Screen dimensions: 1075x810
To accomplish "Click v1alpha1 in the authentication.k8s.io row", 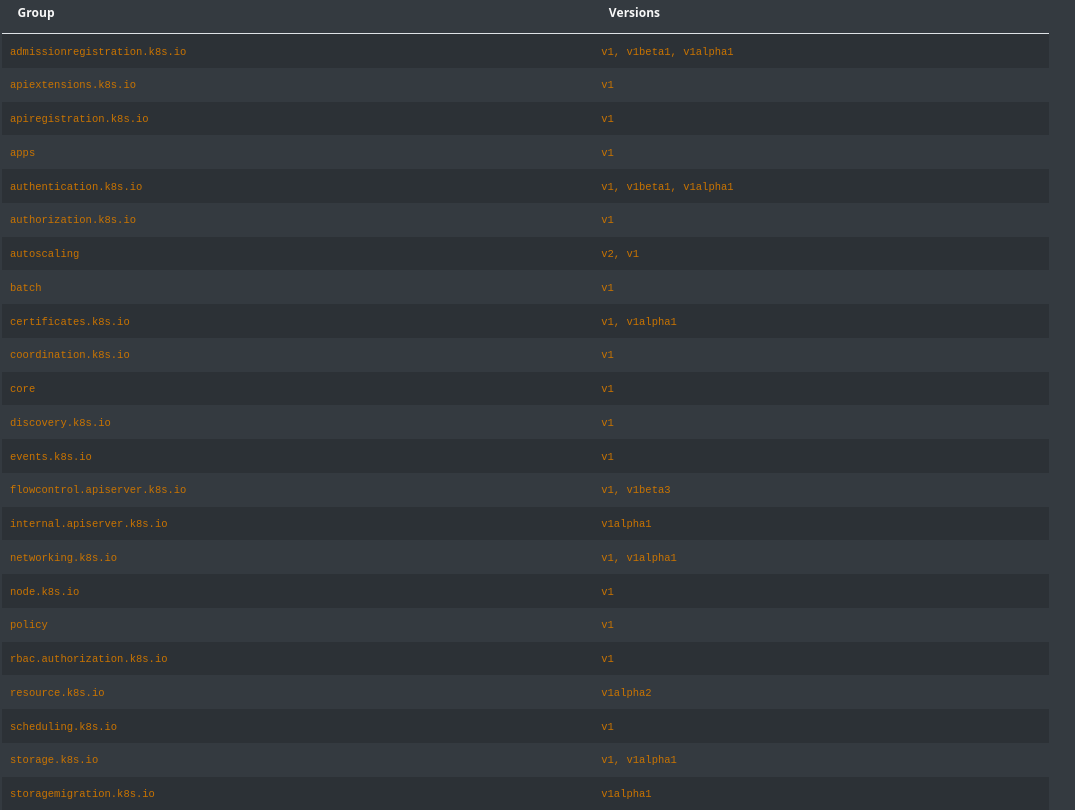I will click(x=708, y=187).
